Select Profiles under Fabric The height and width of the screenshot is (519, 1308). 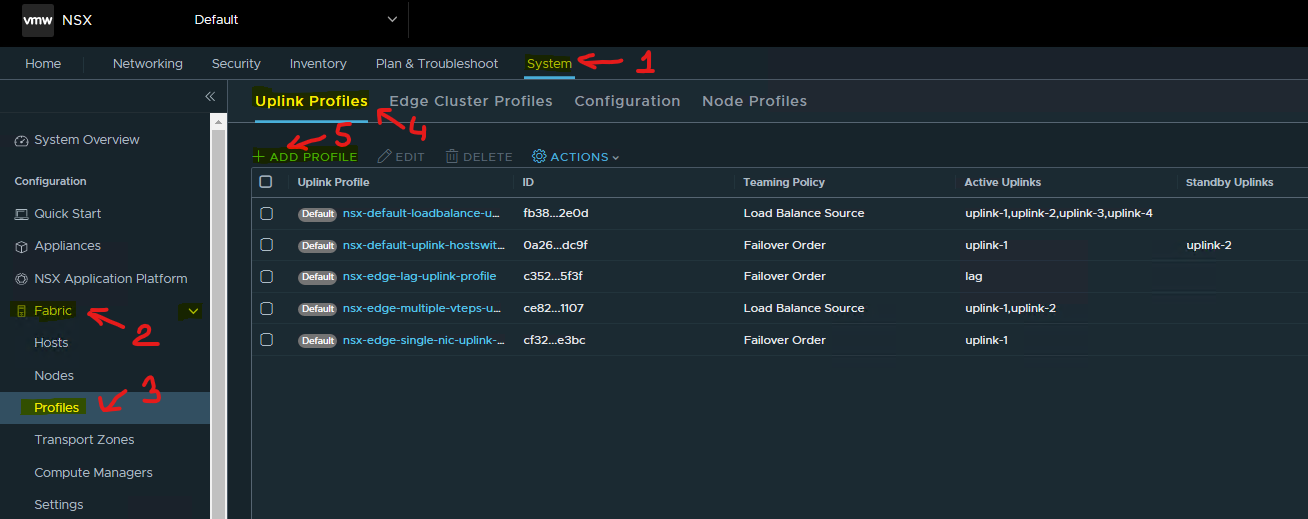pos(57,408)
